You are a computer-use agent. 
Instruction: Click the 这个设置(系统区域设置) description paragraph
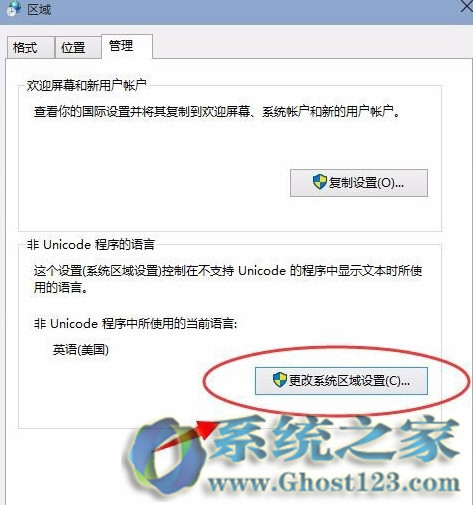(x=228, y=279)
